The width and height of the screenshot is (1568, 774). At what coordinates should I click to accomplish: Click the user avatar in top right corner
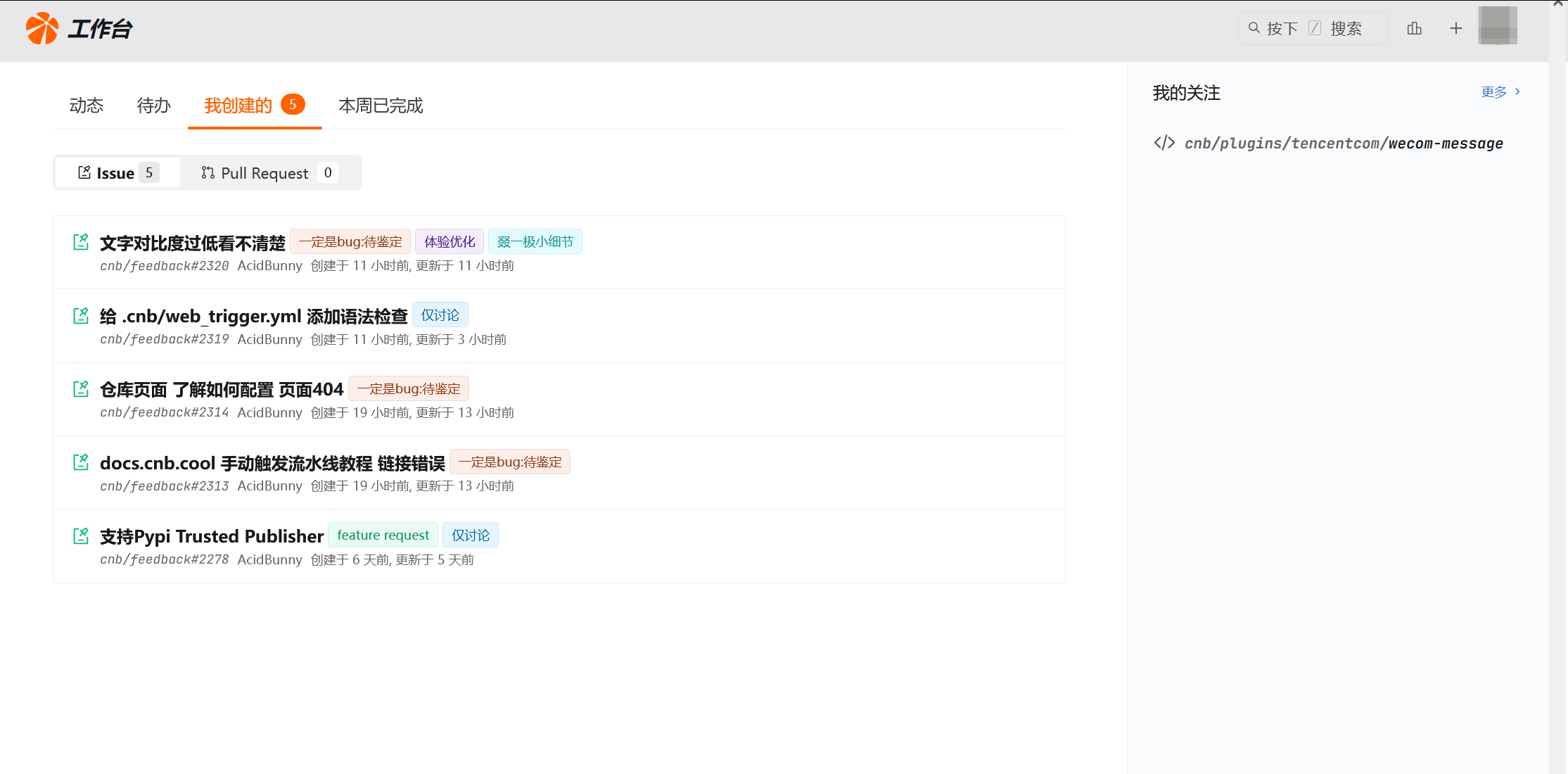1498,28
